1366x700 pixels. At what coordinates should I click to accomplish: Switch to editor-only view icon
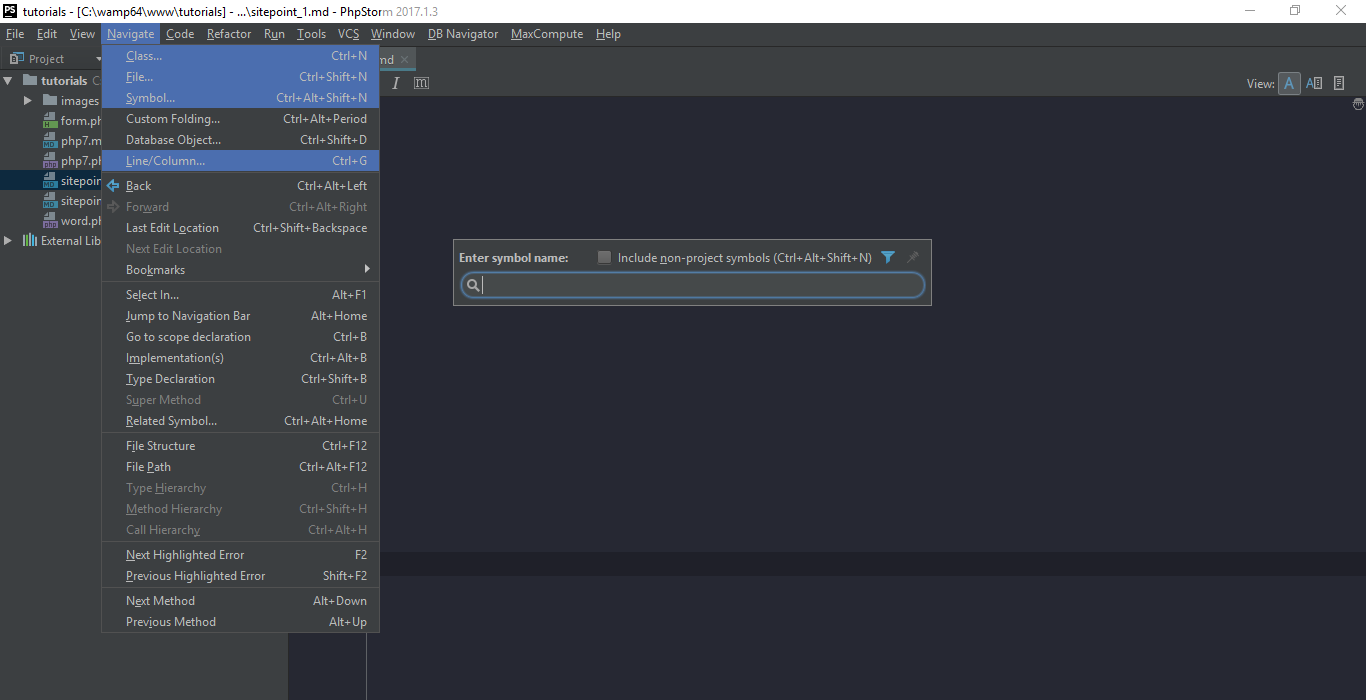(x=1289, y=83)
